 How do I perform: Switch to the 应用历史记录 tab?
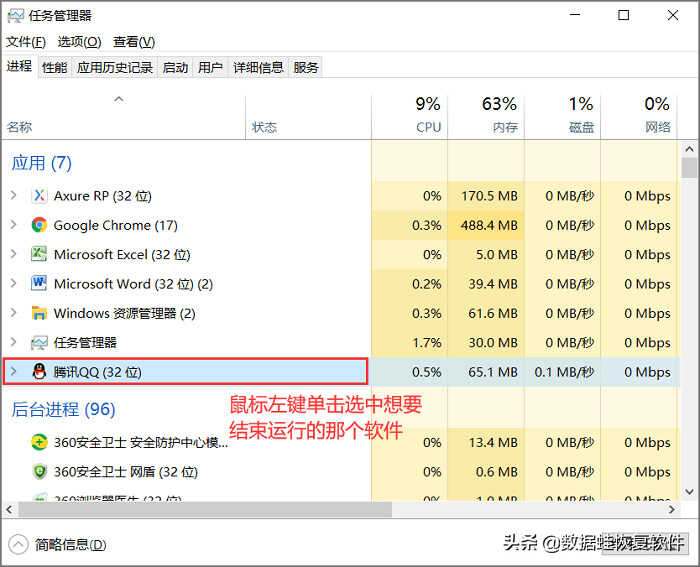(x=115, y=67)
